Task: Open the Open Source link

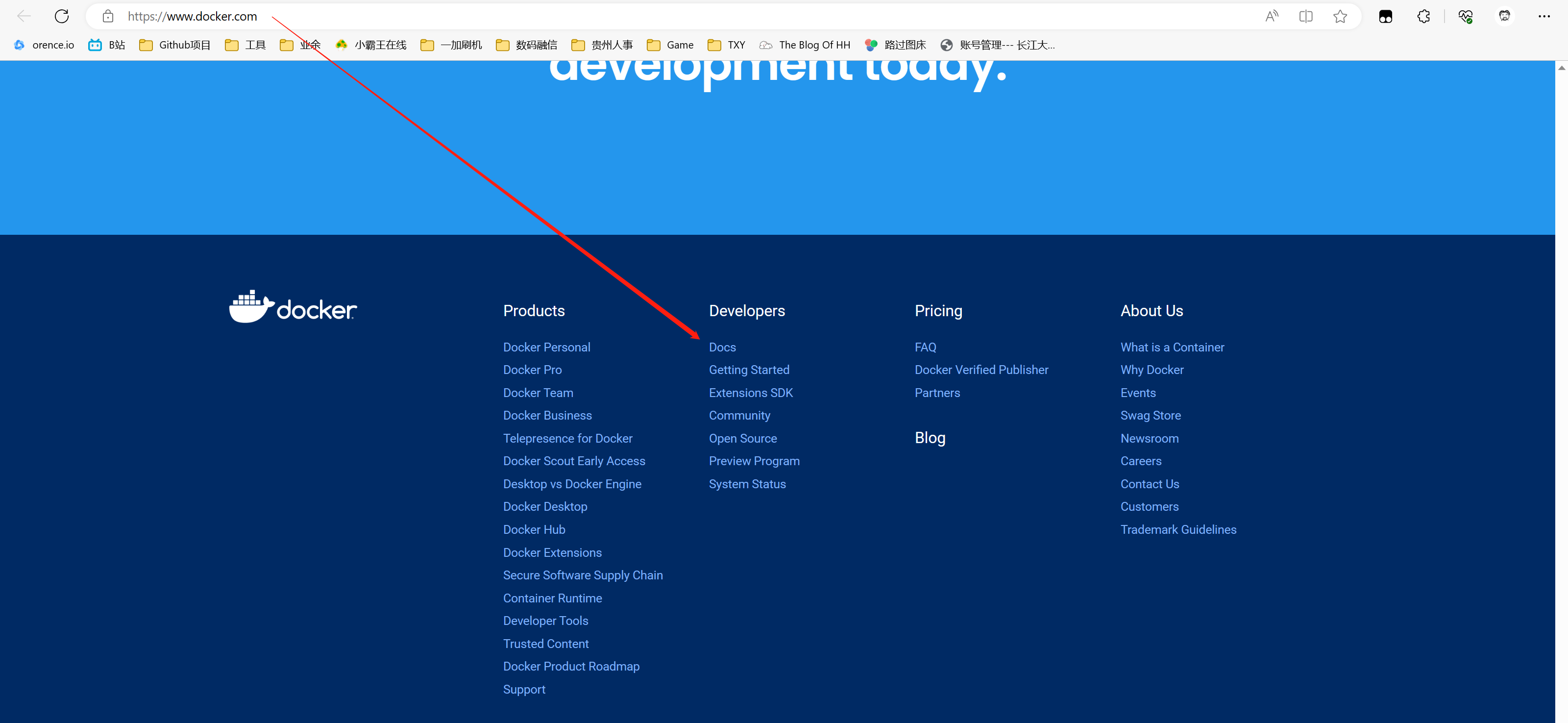Action: [x=743, y=439]
